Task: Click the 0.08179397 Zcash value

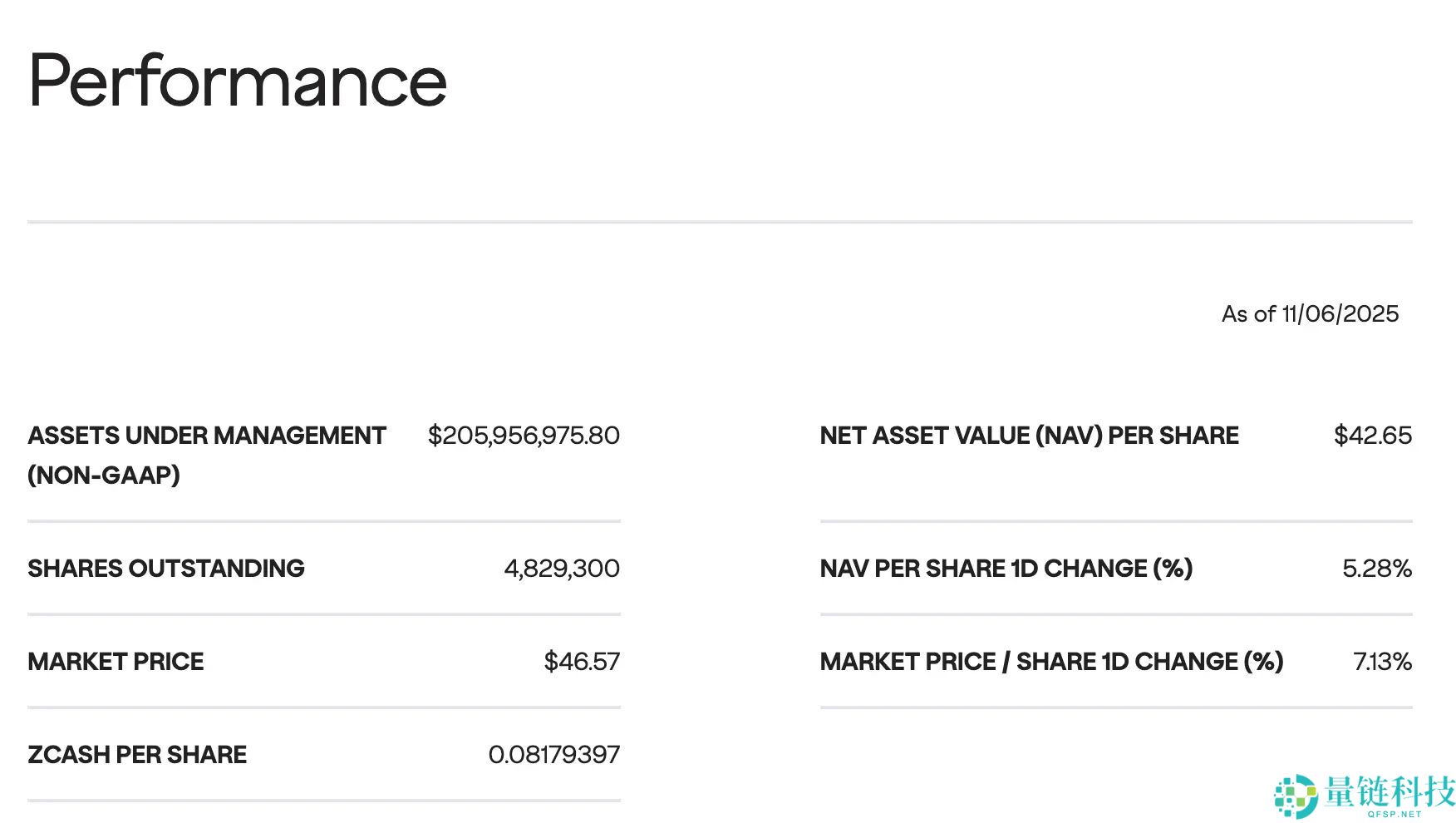Action: pos(554,755)
